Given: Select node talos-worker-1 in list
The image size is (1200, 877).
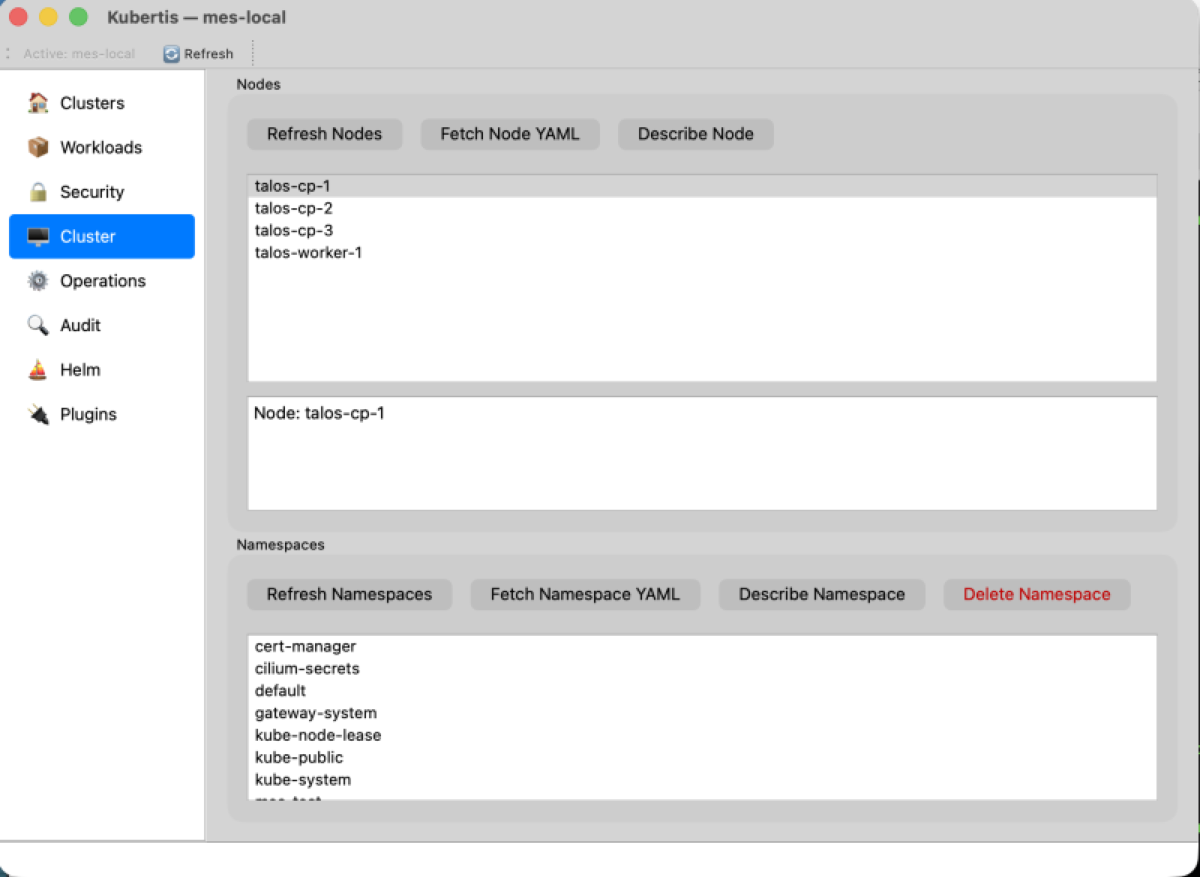Looking at the screenshot, I should [x=702, y=252].
